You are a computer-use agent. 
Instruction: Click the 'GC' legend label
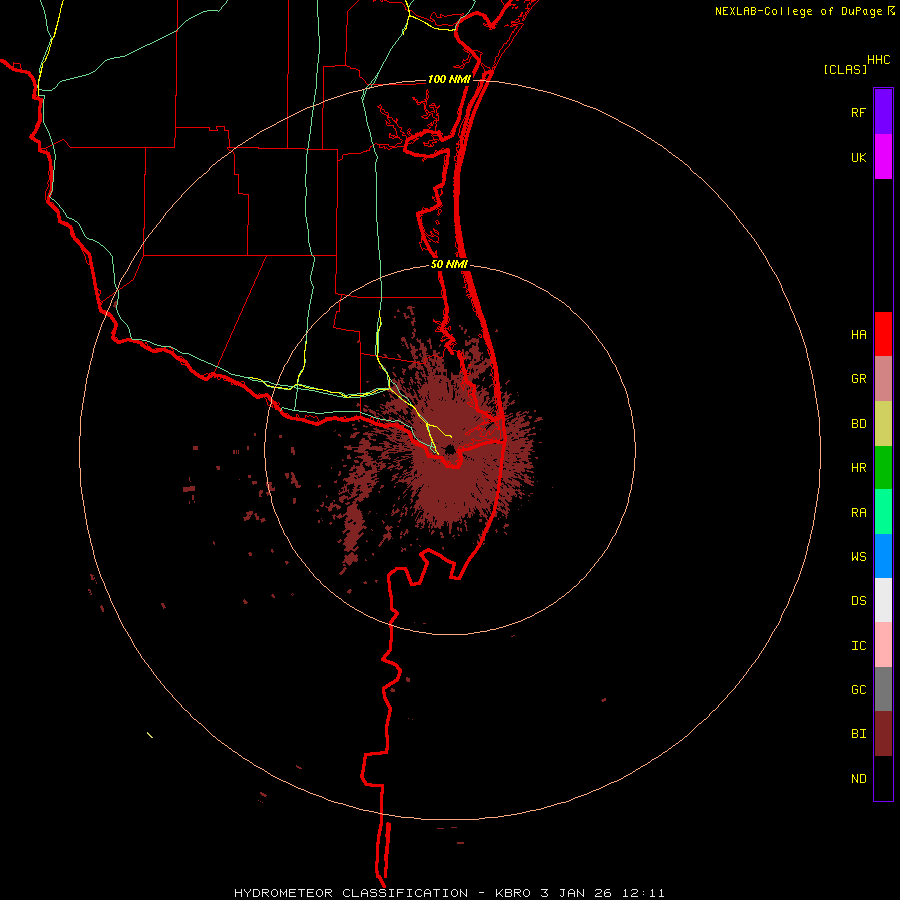858,690
